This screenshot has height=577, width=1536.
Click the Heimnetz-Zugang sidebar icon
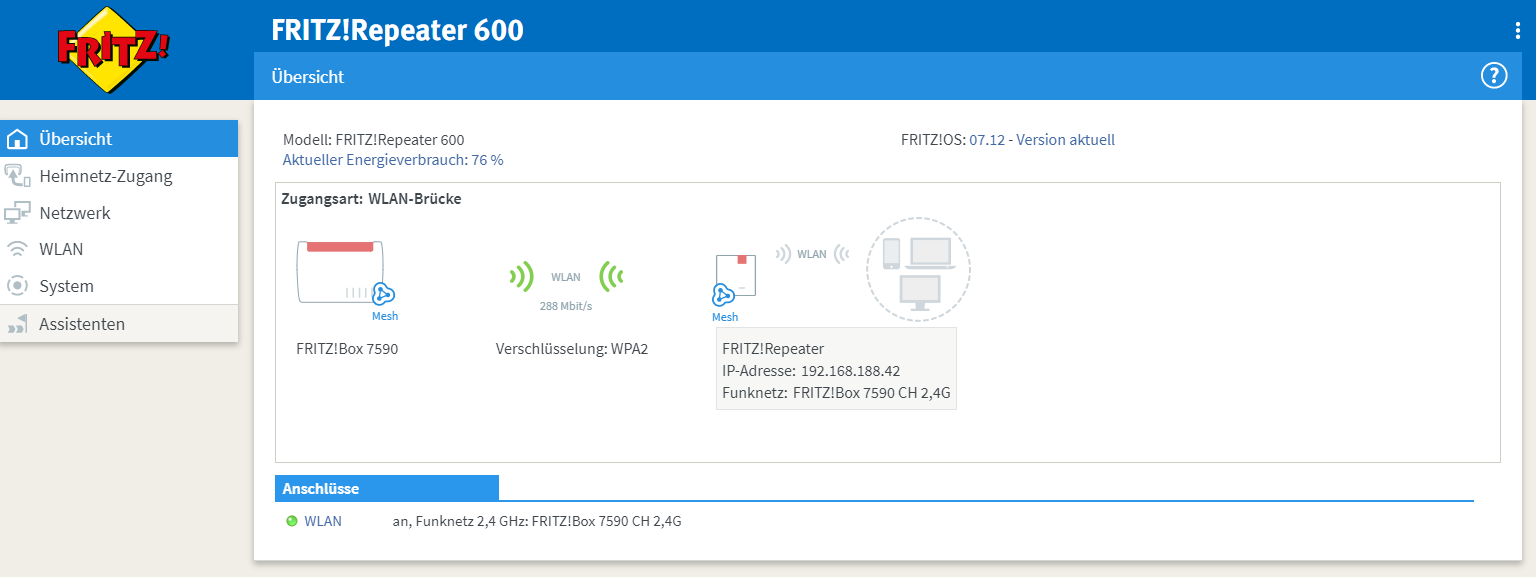point(17,176)
